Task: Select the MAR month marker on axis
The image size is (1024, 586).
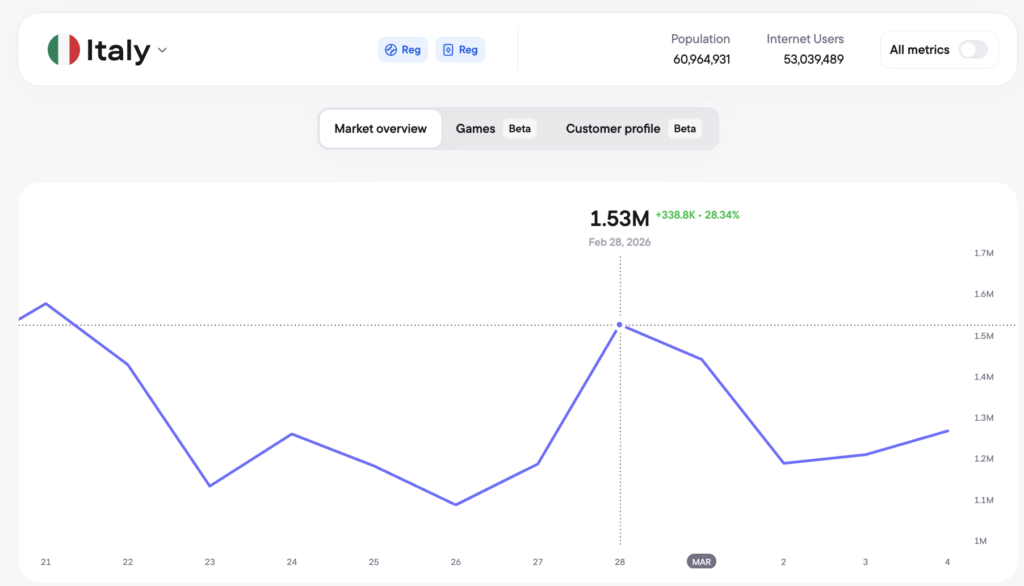Action: [701, 562]
